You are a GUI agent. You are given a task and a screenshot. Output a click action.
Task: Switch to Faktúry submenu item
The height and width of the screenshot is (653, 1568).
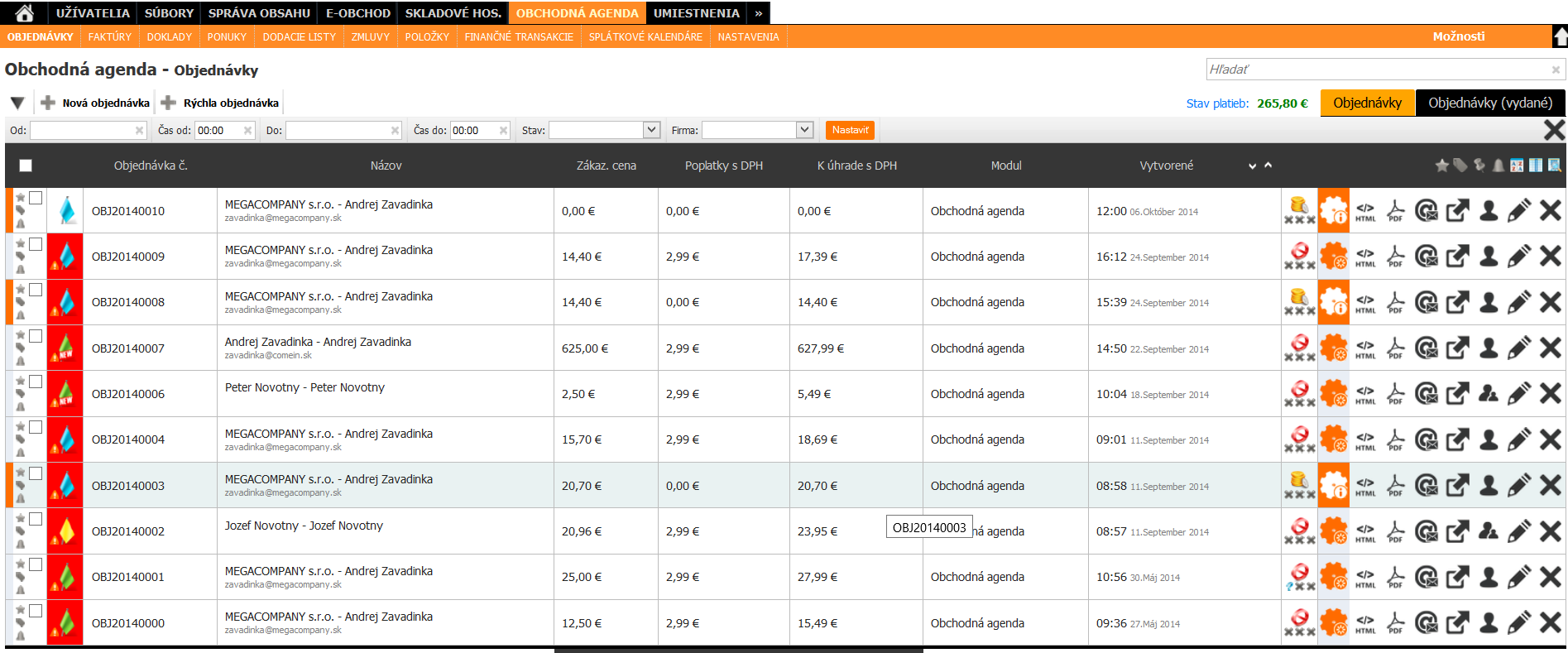[110, 36]
